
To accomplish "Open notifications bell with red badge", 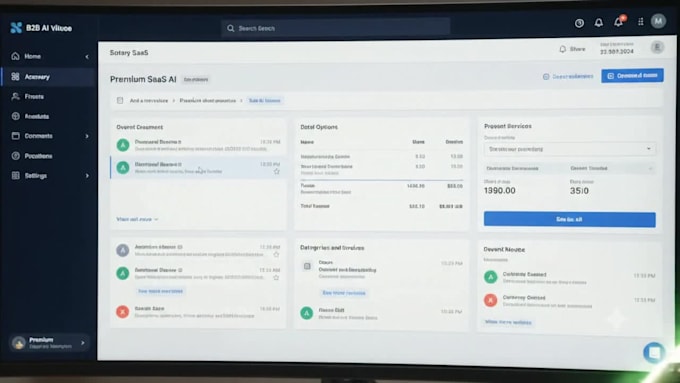I will pos(619,22).
